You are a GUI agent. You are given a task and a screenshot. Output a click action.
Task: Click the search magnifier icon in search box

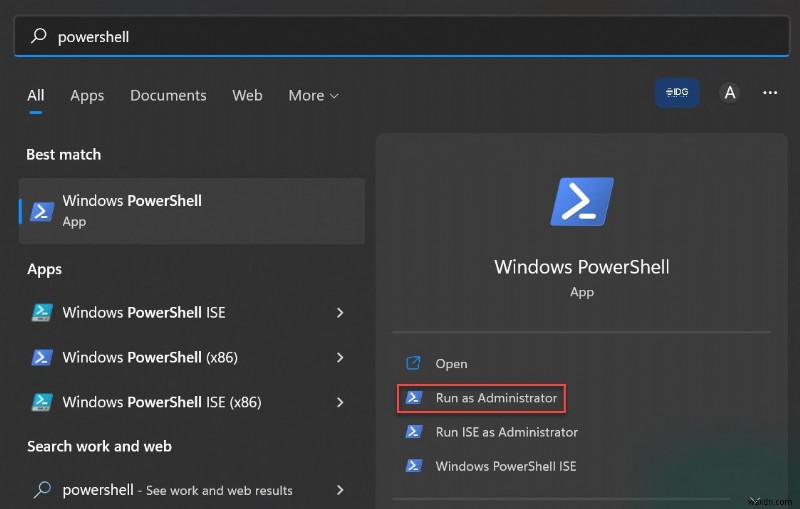pos(39,36)
